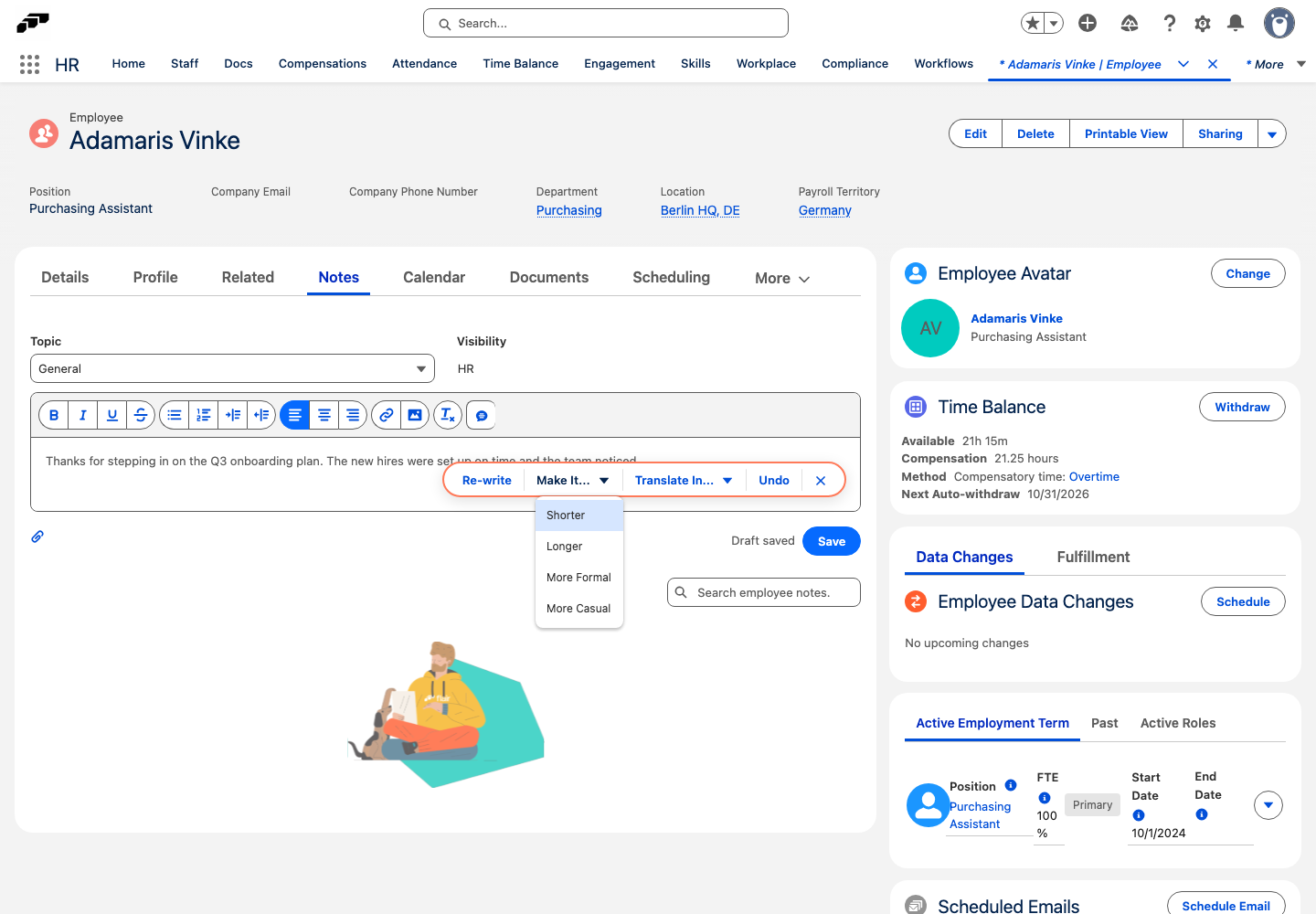The width and height of the screenshot is (1316, 914).
Task: Open the Fulfillment tab
Action: pos(1093,557)
